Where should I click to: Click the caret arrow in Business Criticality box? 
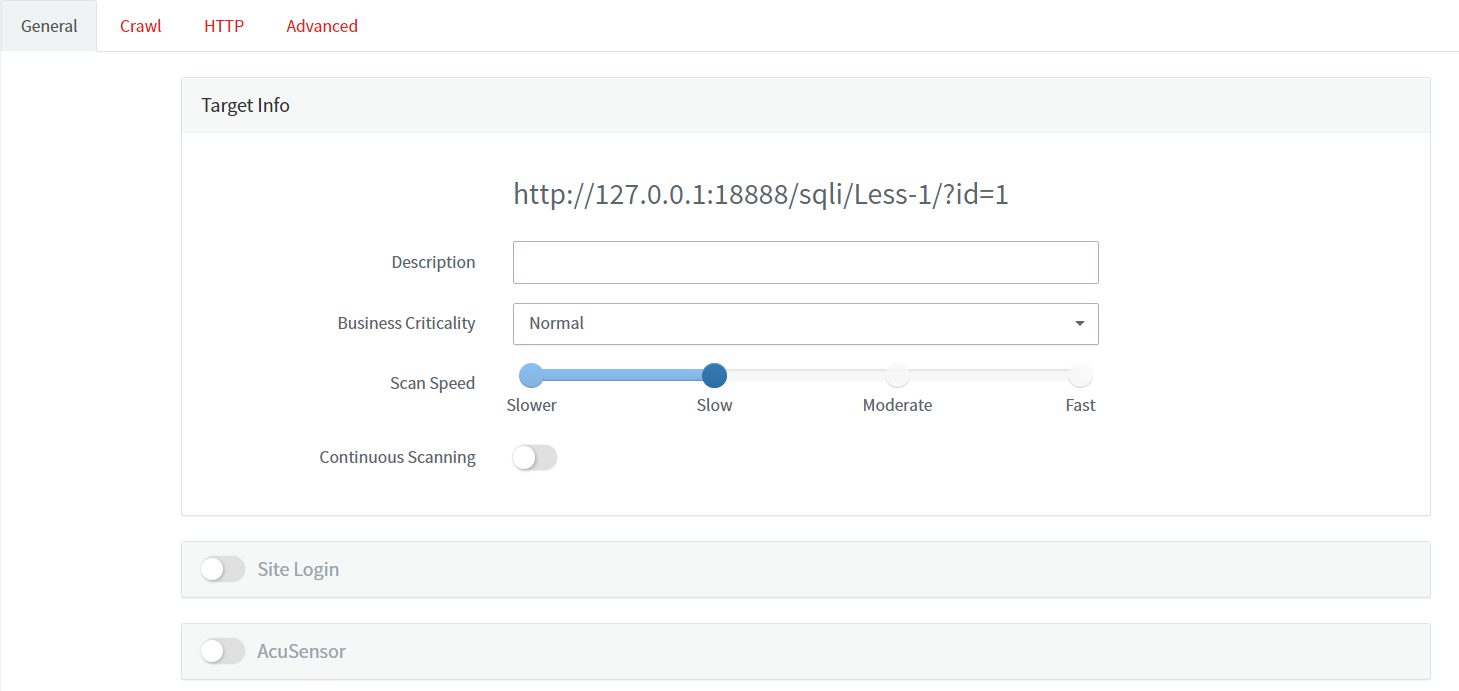pyautogui.click(x=1079, y=324)
